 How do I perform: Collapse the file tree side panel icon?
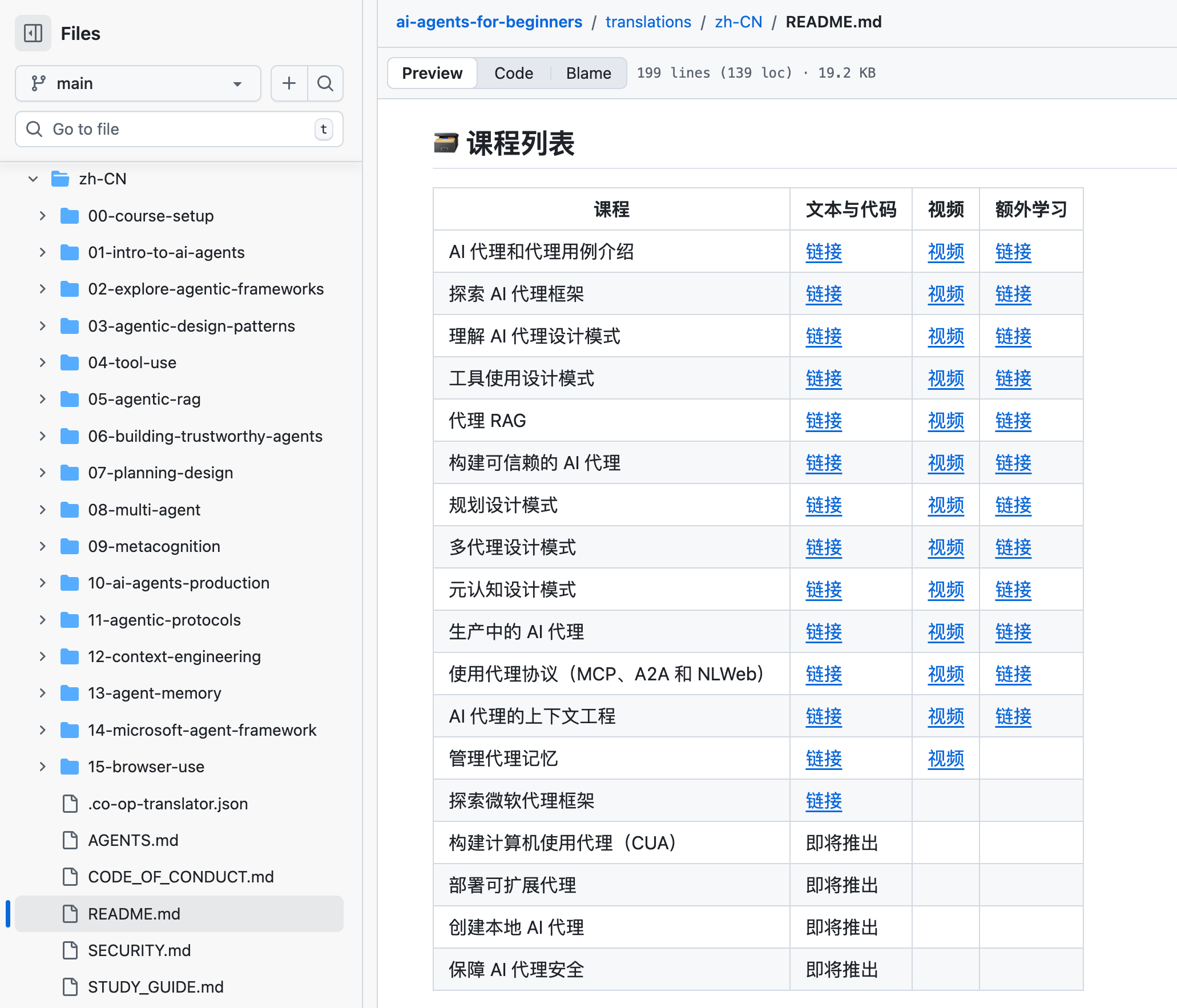(33, 33)
